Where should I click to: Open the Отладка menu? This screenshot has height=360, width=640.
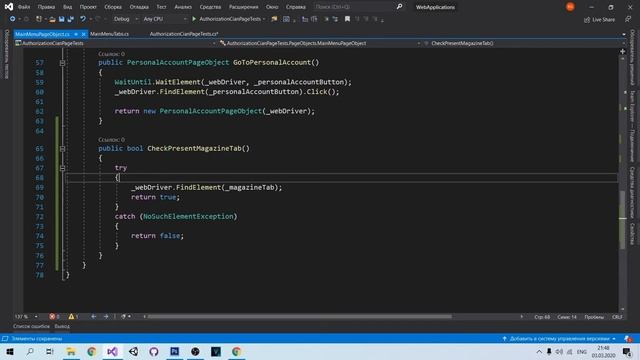[x=139, y=7]
